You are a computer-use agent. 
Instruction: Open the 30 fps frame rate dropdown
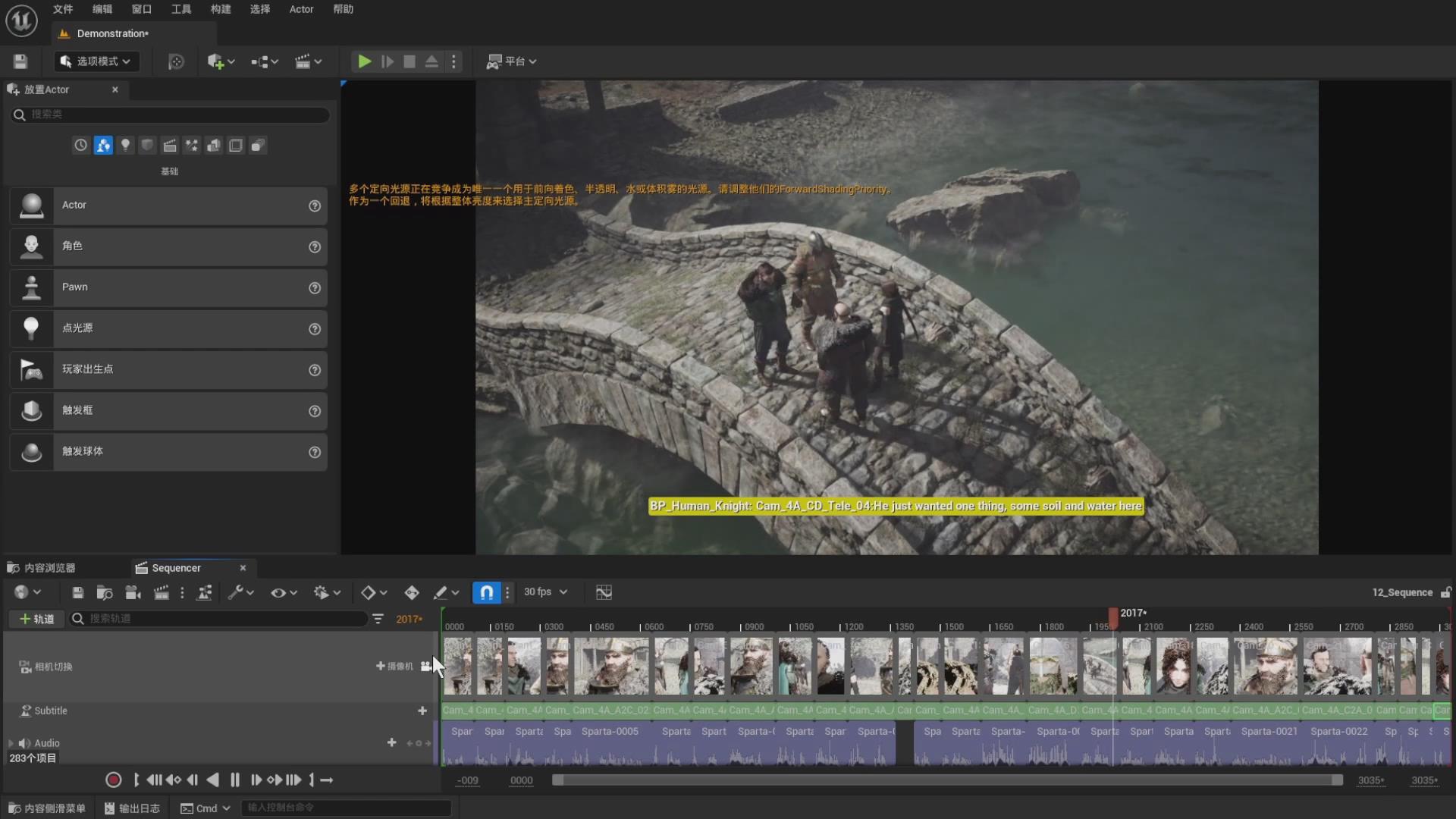pyautogui.click(x=545, y=591)
